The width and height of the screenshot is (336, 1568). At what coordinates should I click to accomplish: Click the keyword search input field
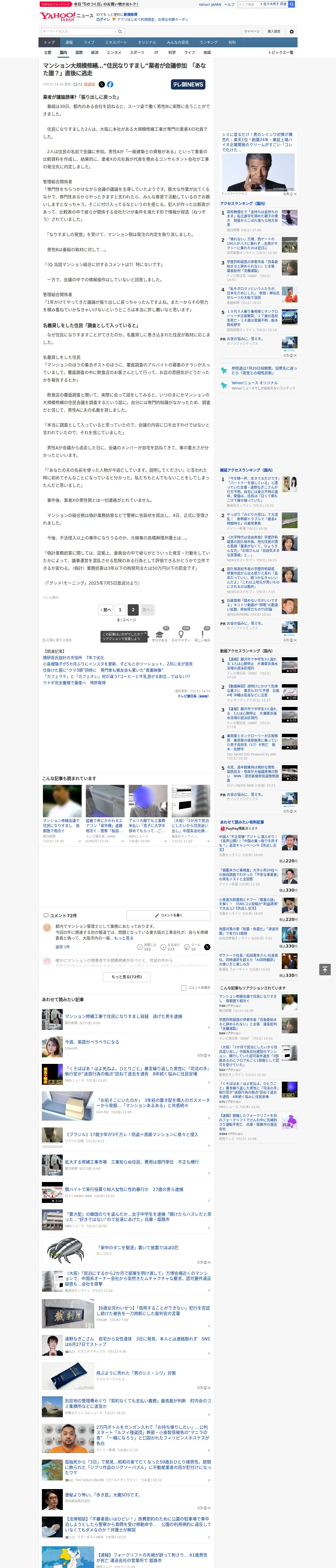[x=79, y=32]
